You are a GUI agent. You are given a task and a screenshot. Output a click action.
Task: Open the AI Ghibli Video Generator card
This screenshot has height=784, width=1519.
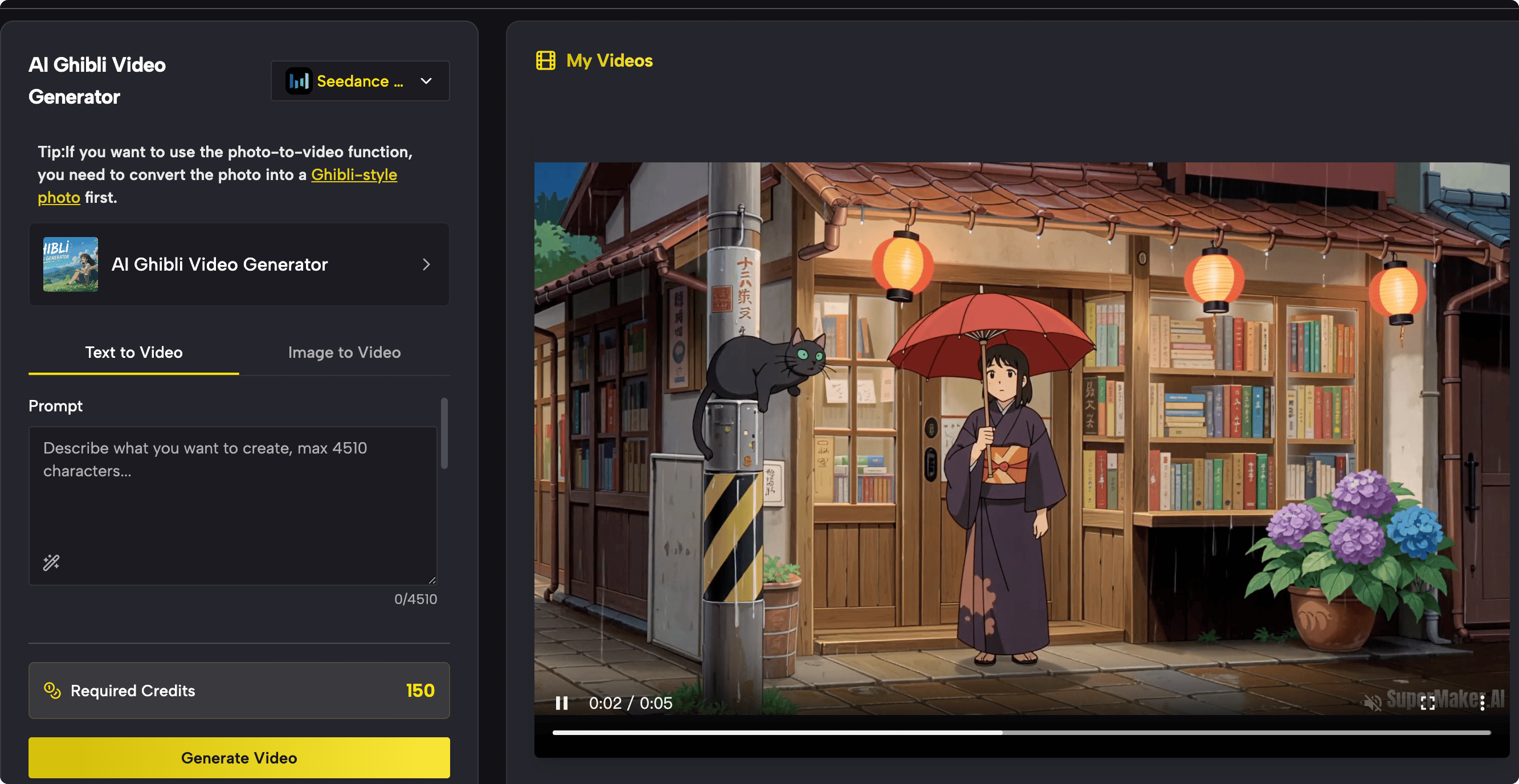point(239,264)
